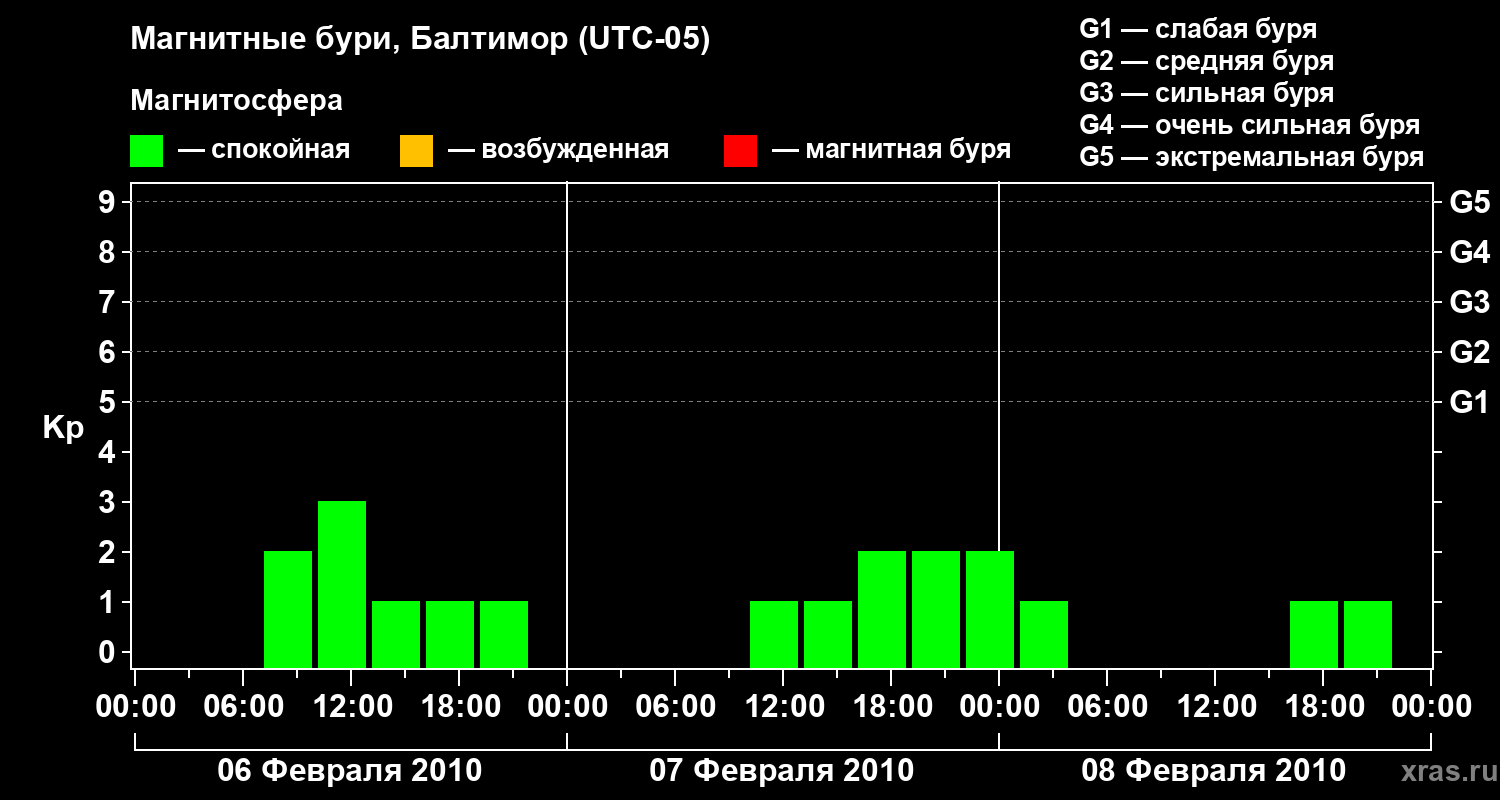Click the orange 'возбужденная' legend swatch
Image resolution: width=1500 pixels, height=800 pixels.
click(x=416, y=151)
